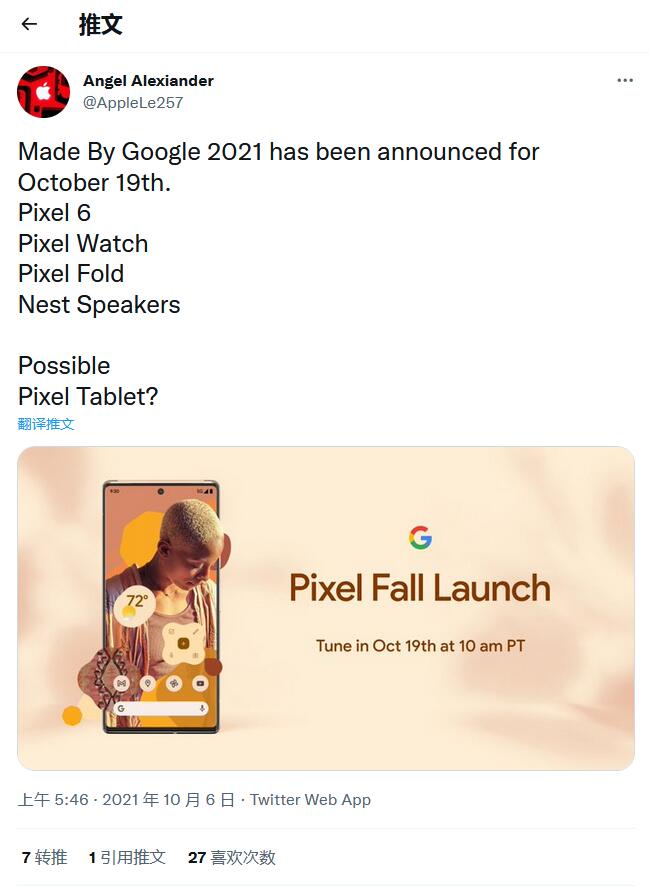Click the YouTube icon on the pictured phone

pyautogui.click(x=200, y=683)
